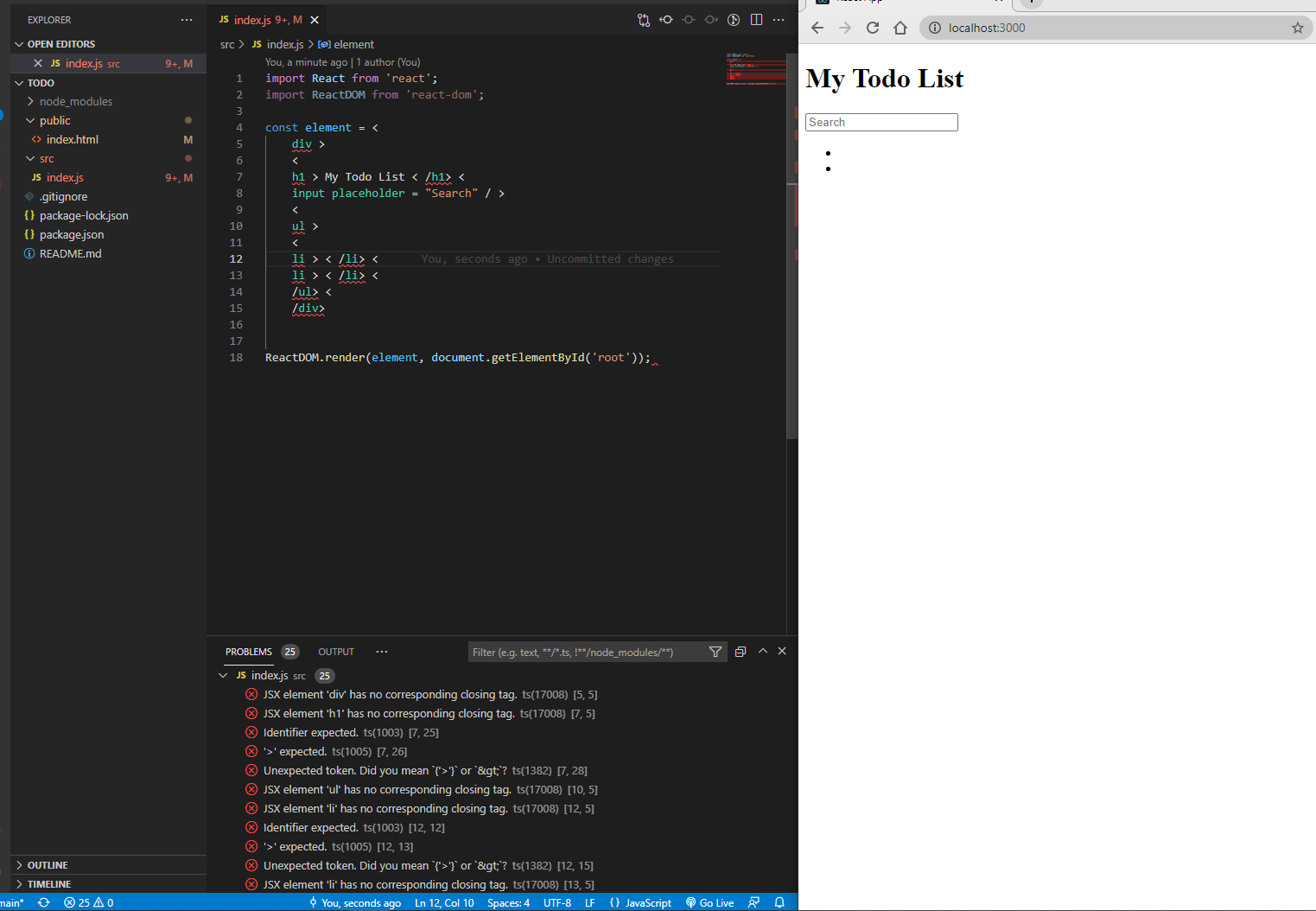This screenshot has width=1316, height=911.
Task: Open the feedback icon in status bar
Action: click(x=754, y=902)
